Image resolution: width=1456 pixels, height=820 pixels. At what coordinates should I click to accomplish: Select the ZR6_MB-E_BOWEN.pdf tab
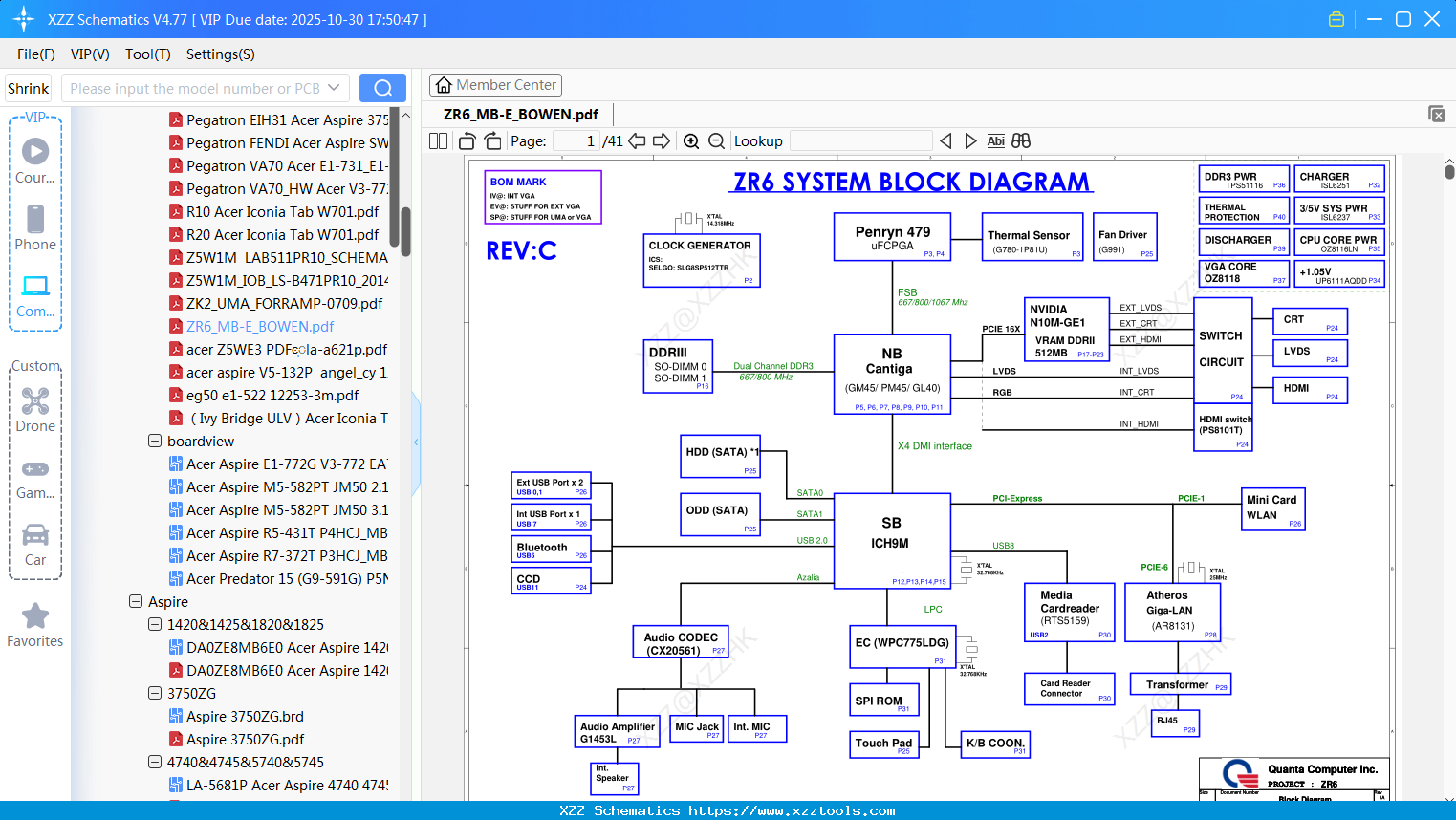coord(521,115)
